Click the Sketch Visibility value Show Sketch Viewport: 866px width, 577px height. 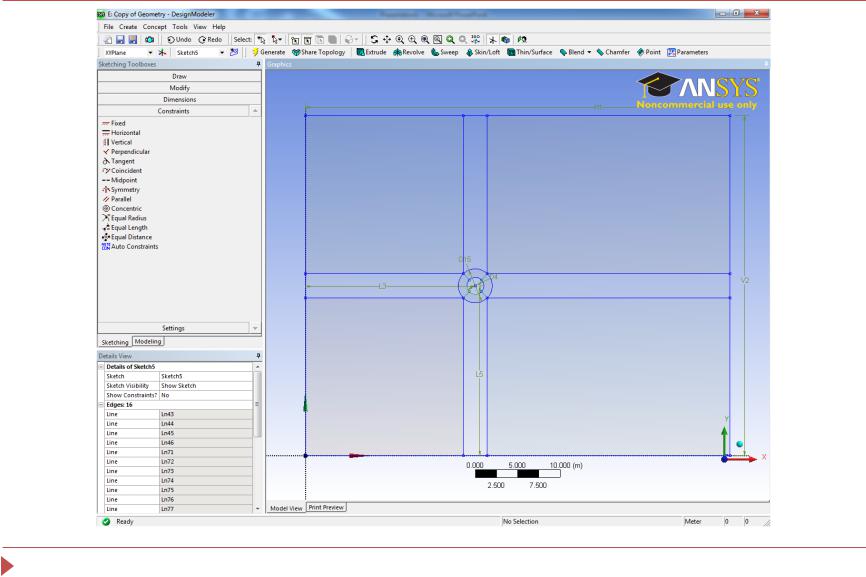point(206,386)
